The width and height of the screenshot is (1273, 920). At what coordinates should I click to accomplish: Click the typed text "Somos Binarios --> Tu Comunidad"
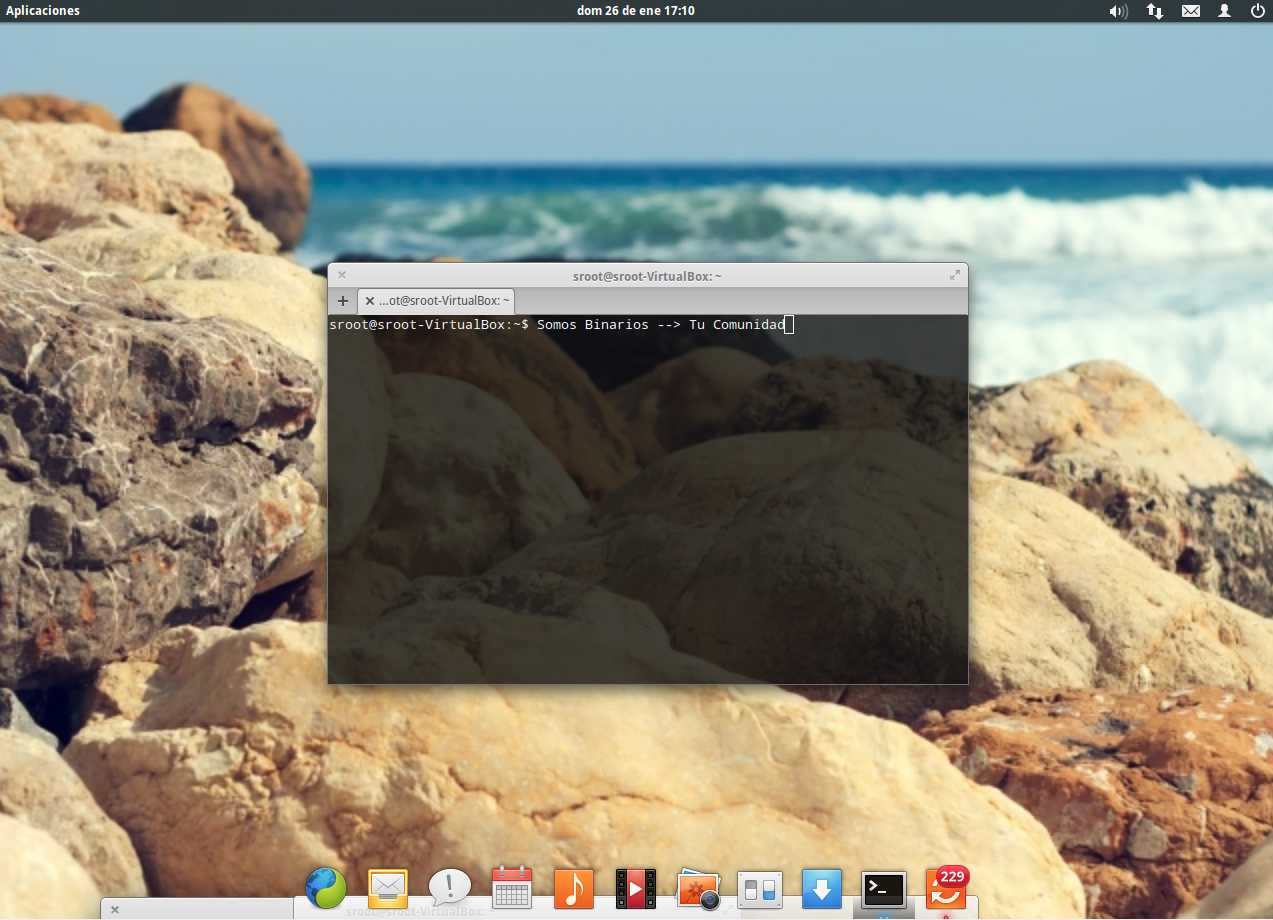coord(661,325)
